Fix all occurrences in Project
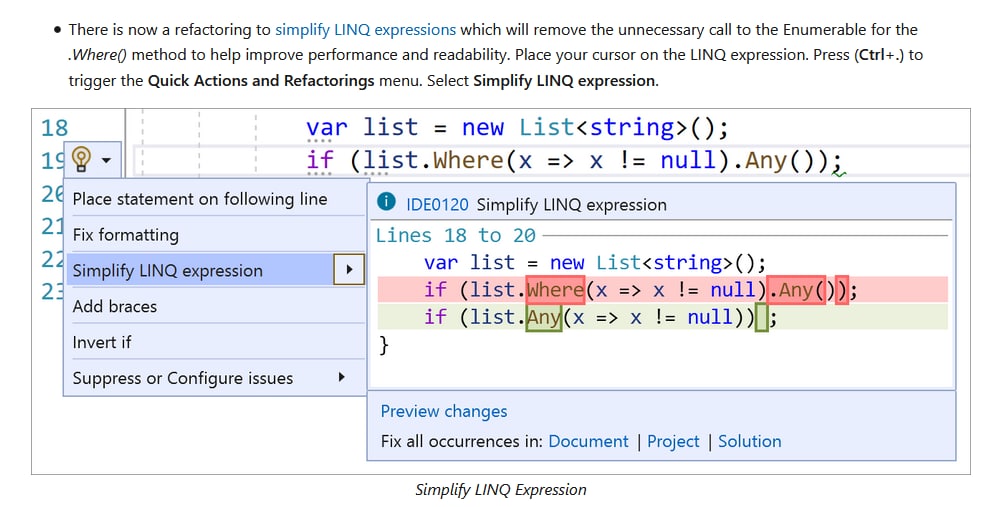The image size is (994, 507). pyautogui.click(x=673, y=441)
